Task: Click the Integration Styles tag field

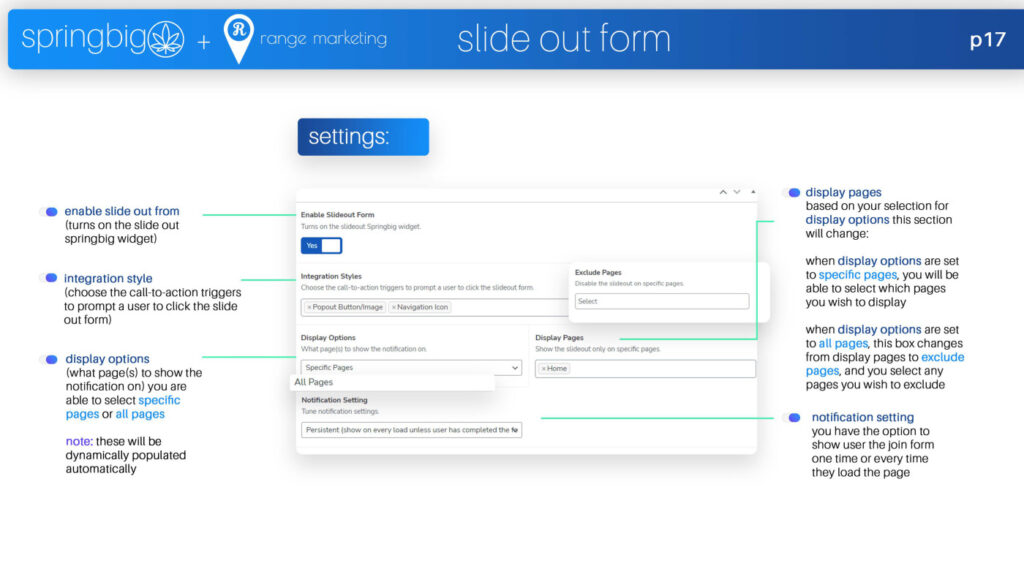Action: coord(434,307)
